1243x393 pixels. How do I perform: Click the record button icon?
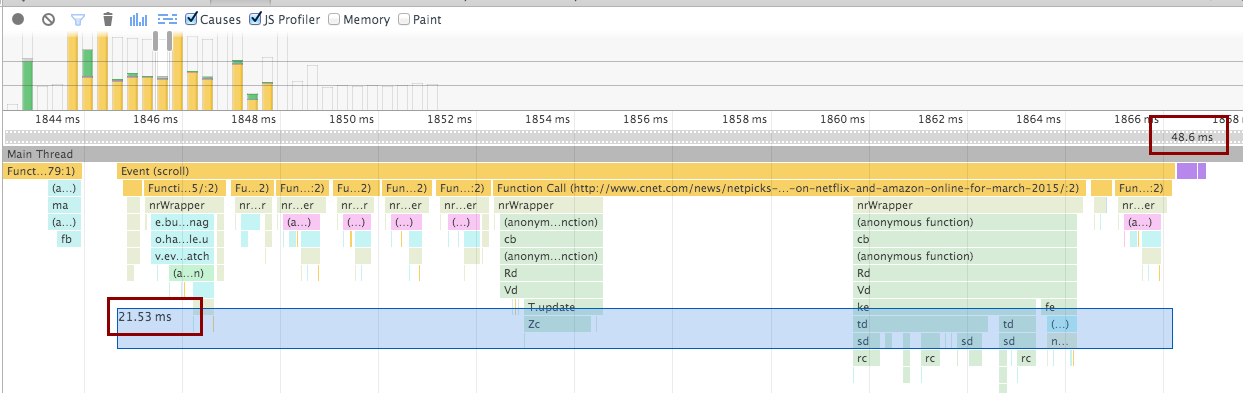coord(18,19)
